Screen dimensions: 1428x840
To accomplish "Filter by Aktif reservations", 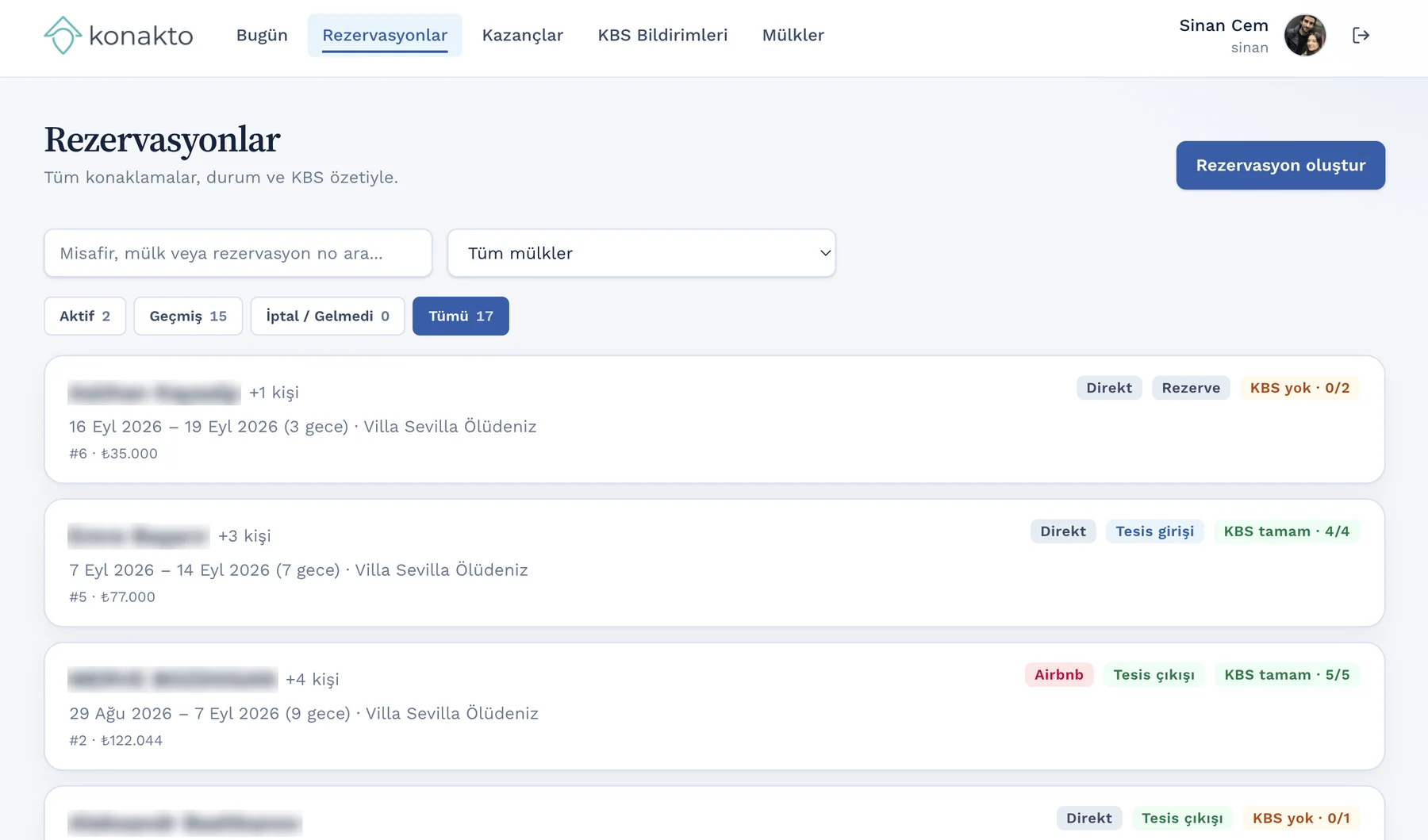I will (85, 316).
